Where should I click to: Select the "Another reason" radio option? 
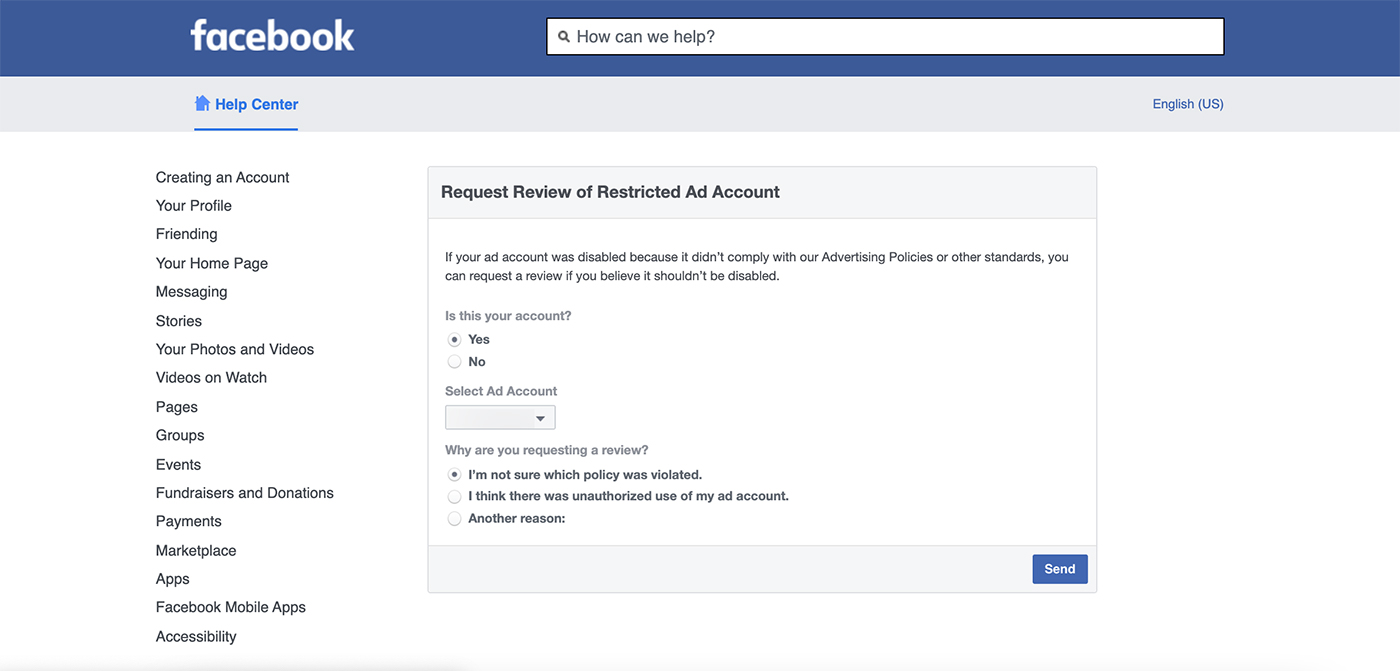click(455, 519)
